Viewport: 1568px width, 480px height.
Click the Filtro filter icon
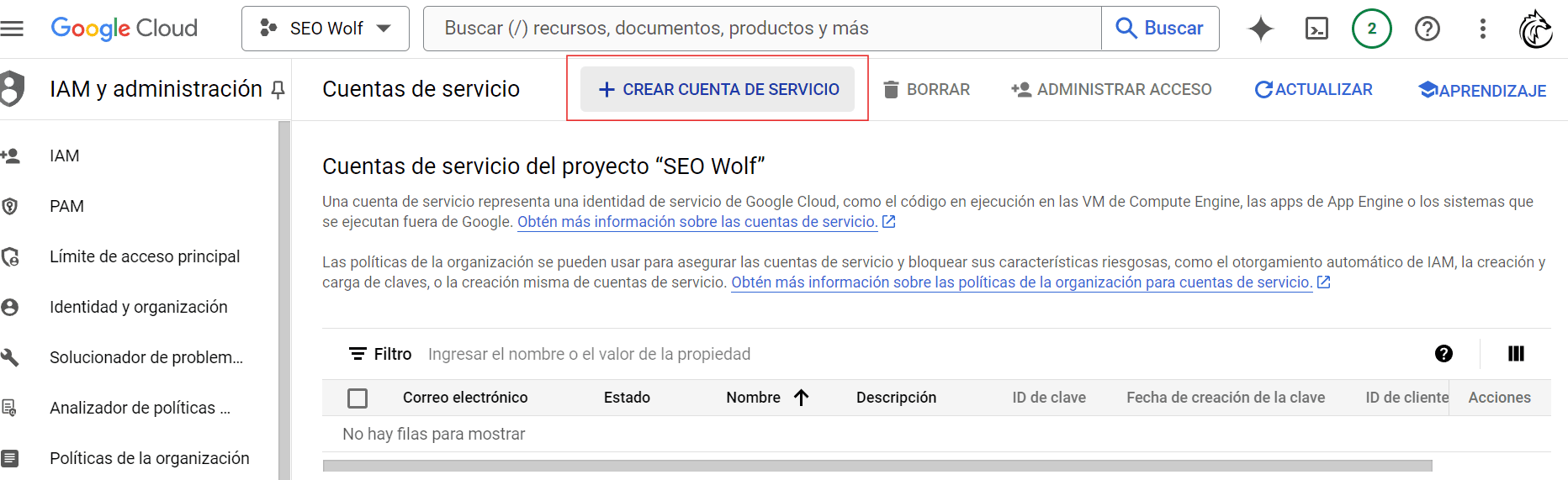358,354
